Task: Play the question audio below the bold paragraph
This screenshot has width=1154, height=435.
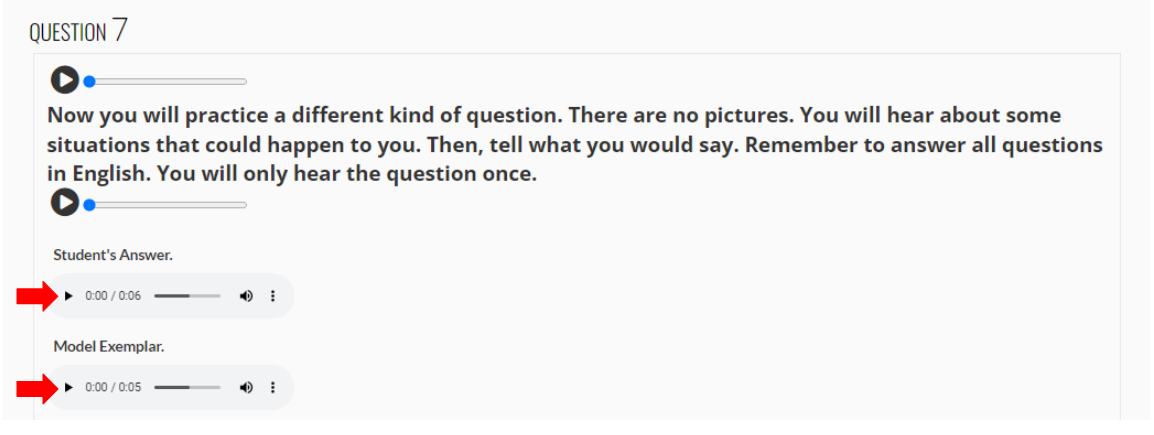Action: (x=65, y=202)
